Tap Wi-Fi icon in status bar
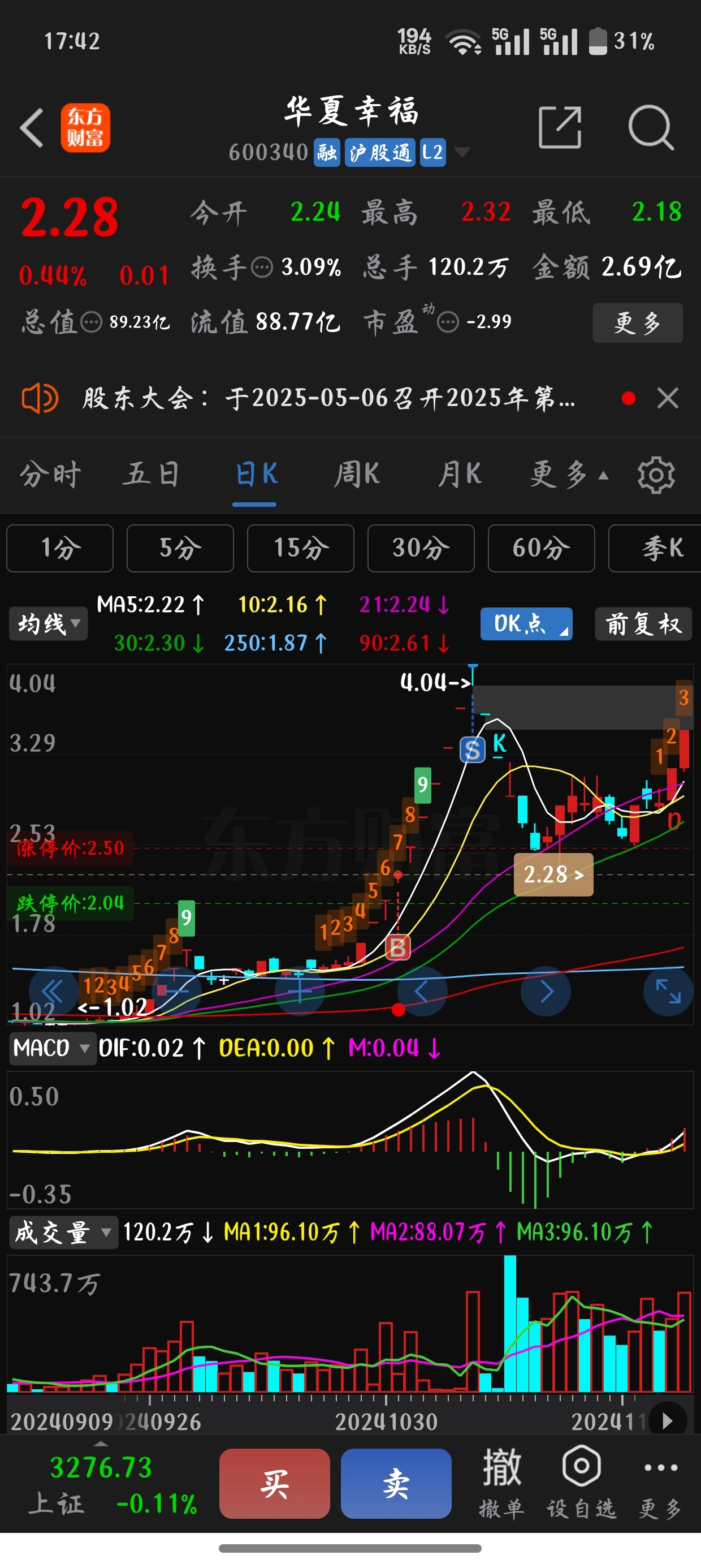701x1568 pixels. pyautogui.click(x=463, y=42)
